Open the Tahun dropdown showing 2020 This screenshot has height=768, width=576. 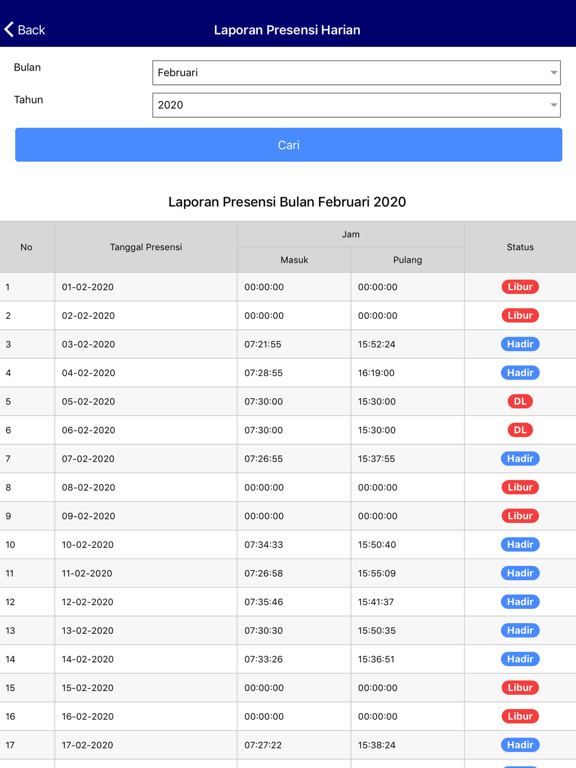tap(356, 105)
